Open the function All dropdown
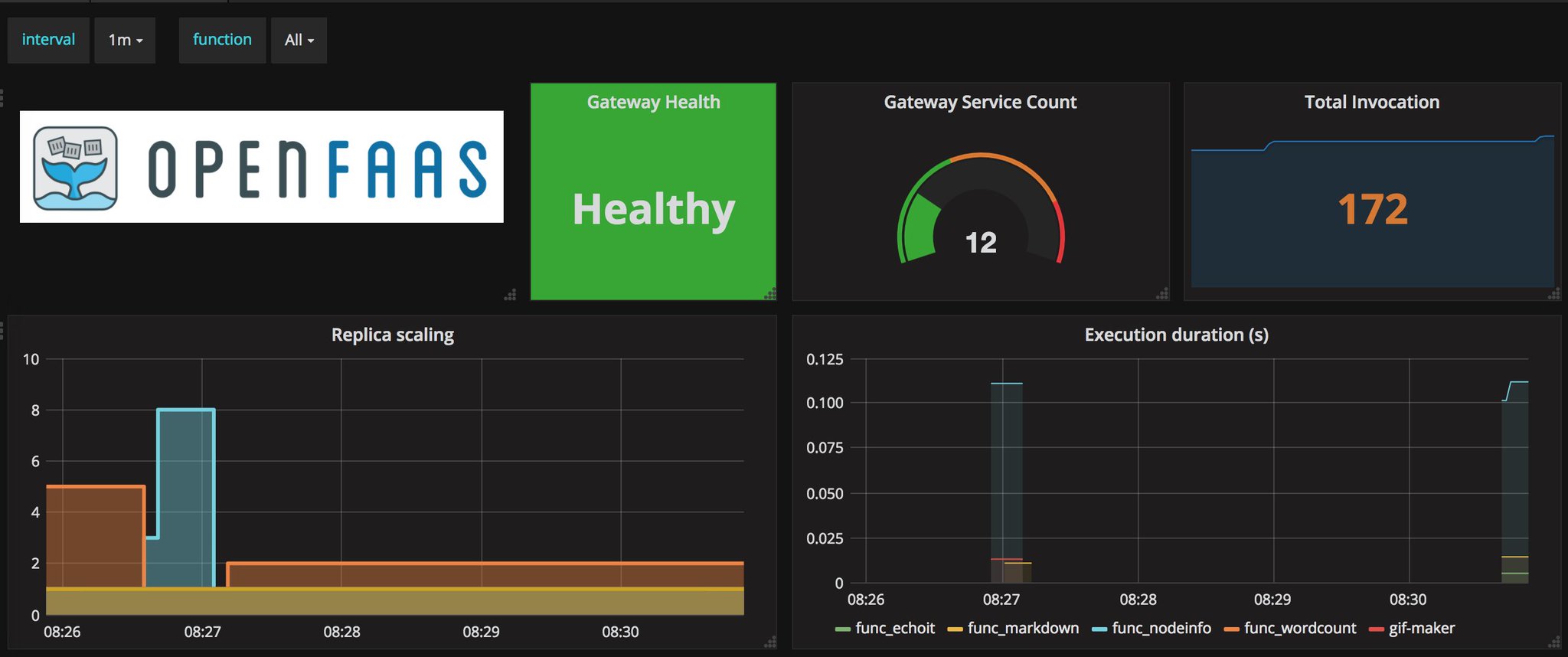Viewport: 1568px width, 657px height. click(299, 40)
